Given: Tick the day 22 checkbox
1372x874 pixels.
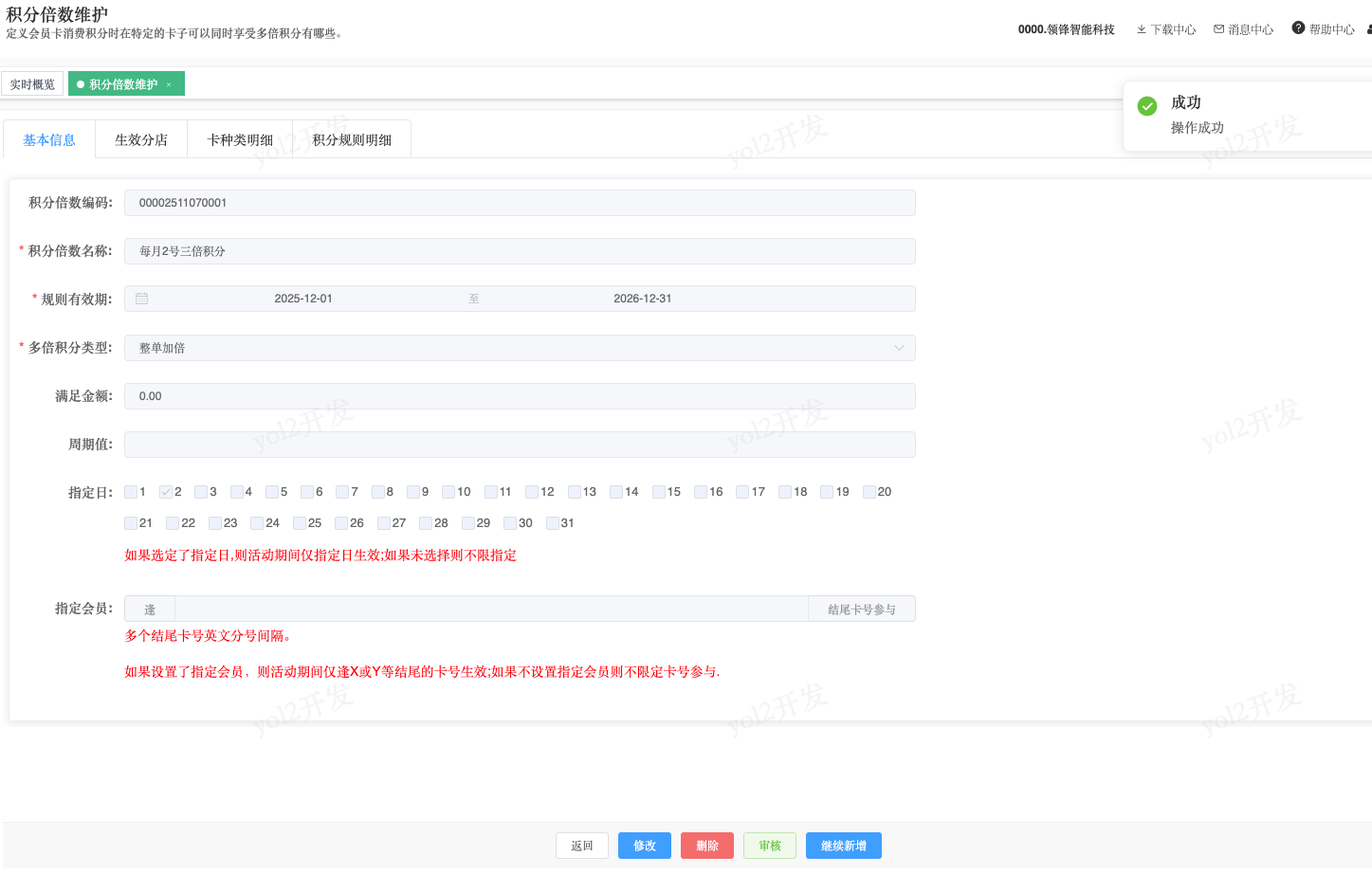Looking at the screenshot, I should [x=173, y=523].
